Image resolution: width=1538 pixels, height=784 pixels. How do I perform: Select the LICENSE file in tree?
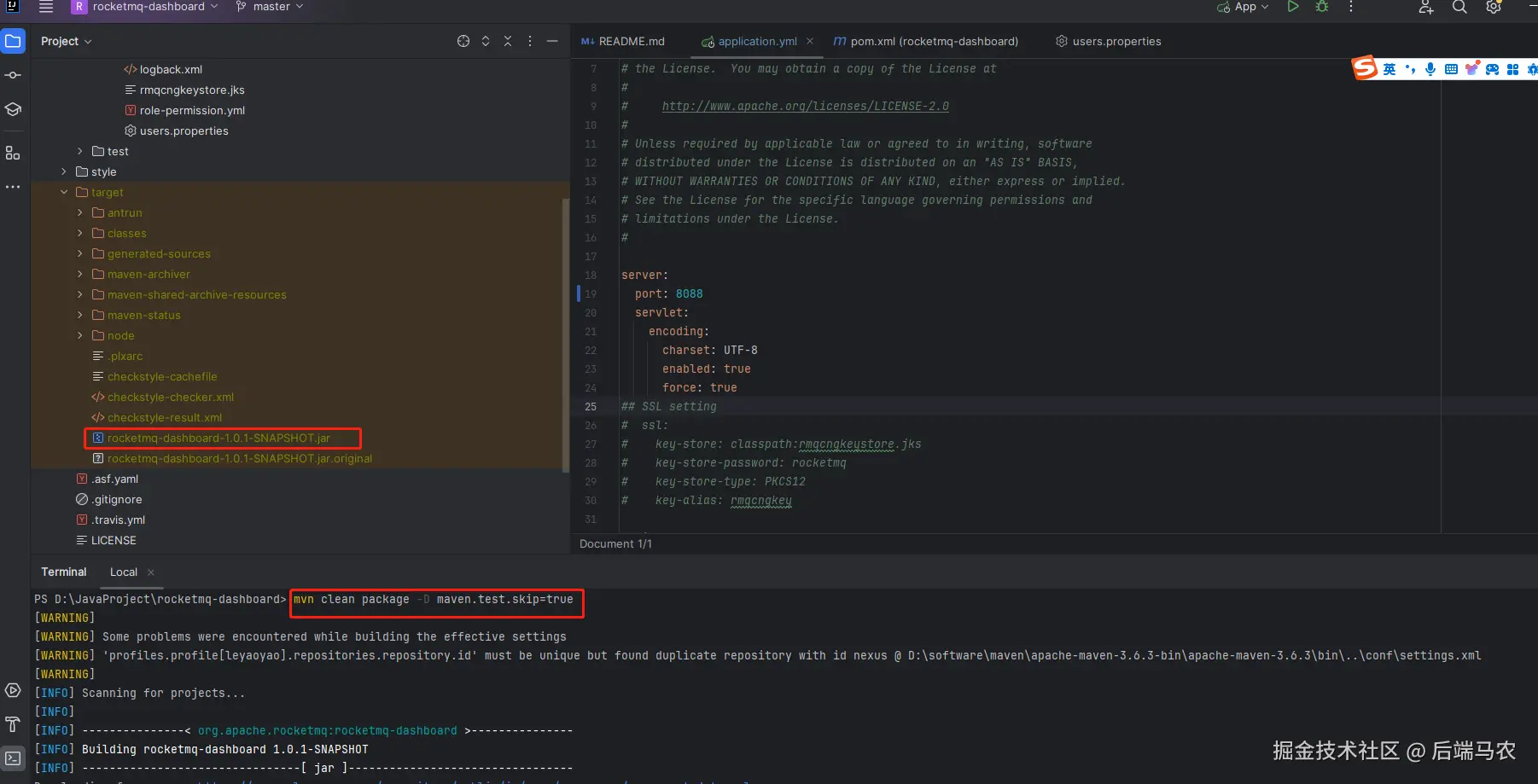pyautogui.click(x=114, y=540)
